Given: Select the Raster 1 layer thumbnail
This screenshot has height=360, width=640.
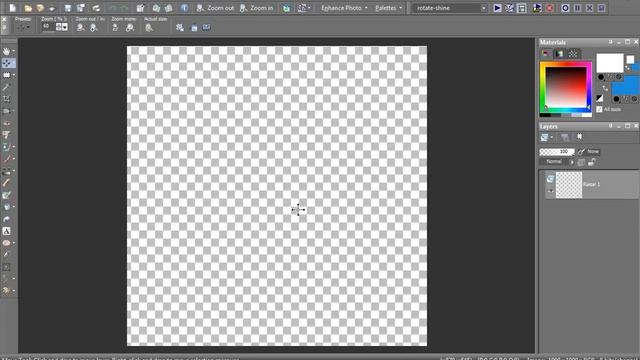Looking at the screenshot, I should (x=569, y=185).
